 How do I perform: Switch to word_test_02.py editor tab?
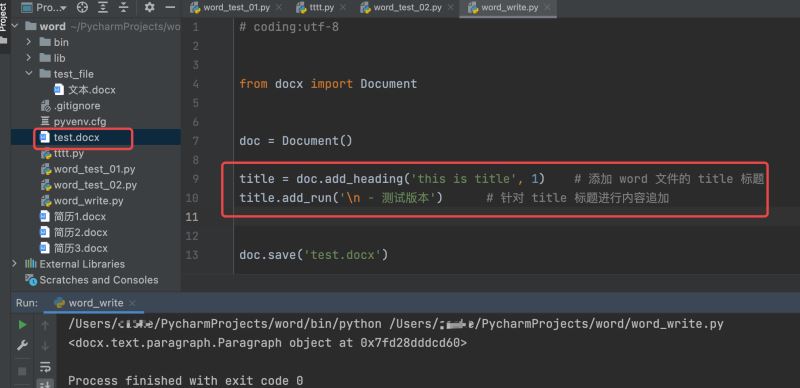(x=407, y=8)
